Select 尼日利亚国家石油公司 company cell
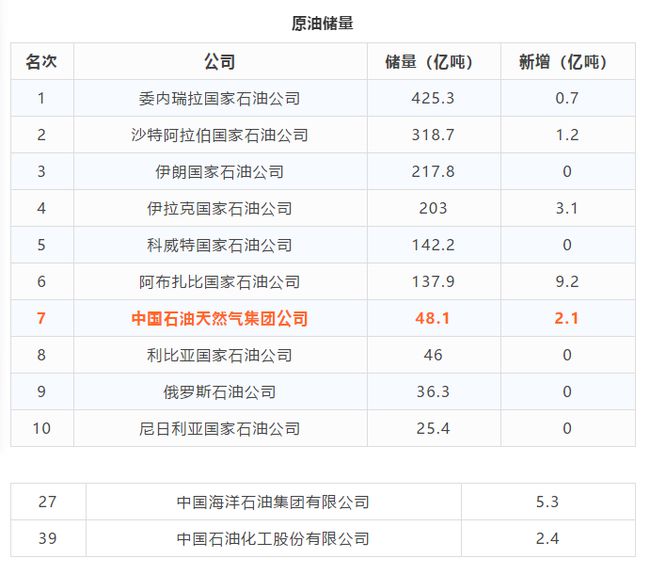The image size is (650, 574). click(220, 429)
